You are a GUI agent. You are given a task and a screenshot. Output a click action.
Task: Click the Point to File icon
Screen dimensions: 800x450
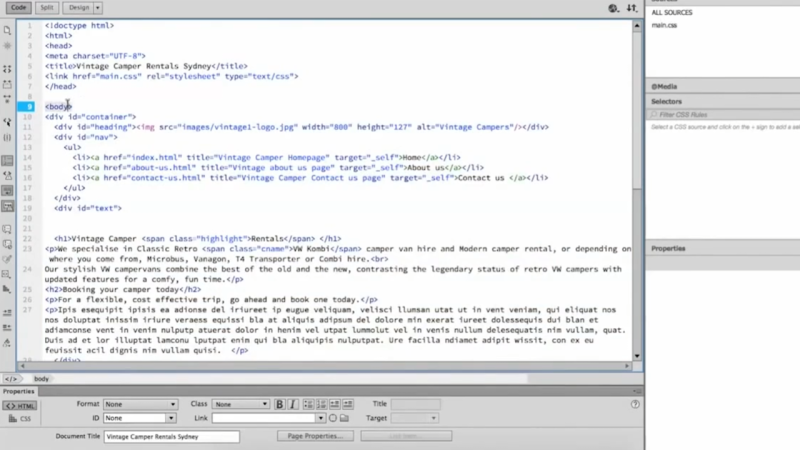pos(333,418)
